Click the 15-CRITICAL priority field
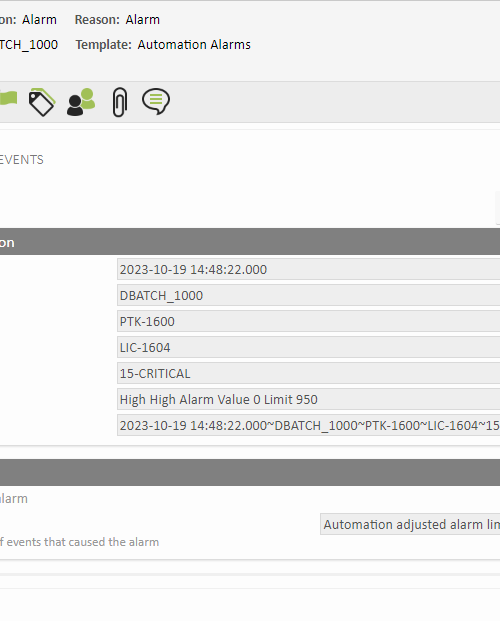 (309, 373)
